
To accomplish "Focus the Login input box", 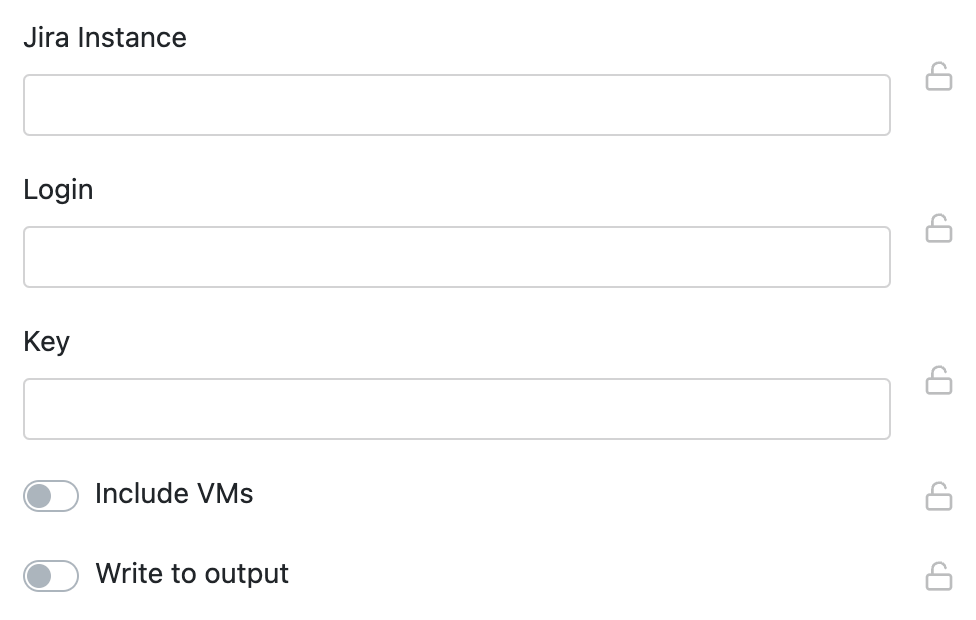I will 456,256.
